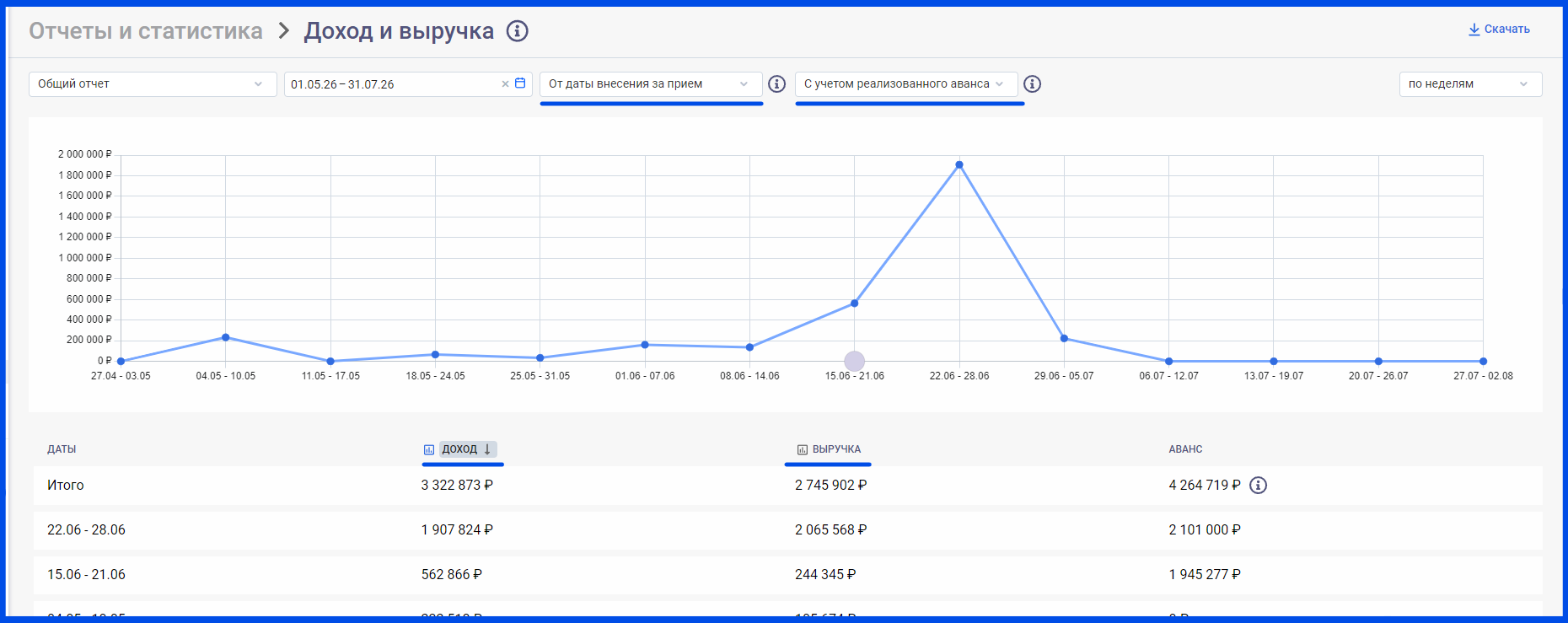Image resolution: width=1568 pixels, height=623 pixels.
Task: Click the 15.06 - 21.06 table row date
Action: (86, 575)
